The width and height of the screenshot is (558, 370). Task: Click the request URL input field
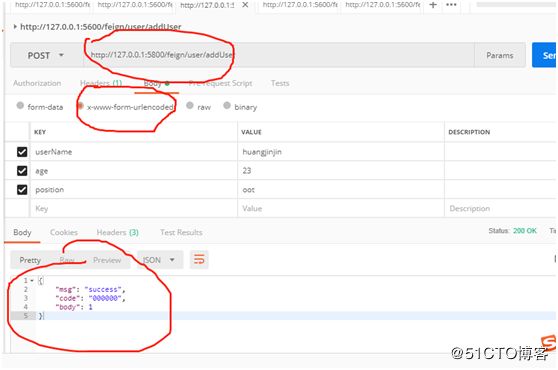click(279, 55)
